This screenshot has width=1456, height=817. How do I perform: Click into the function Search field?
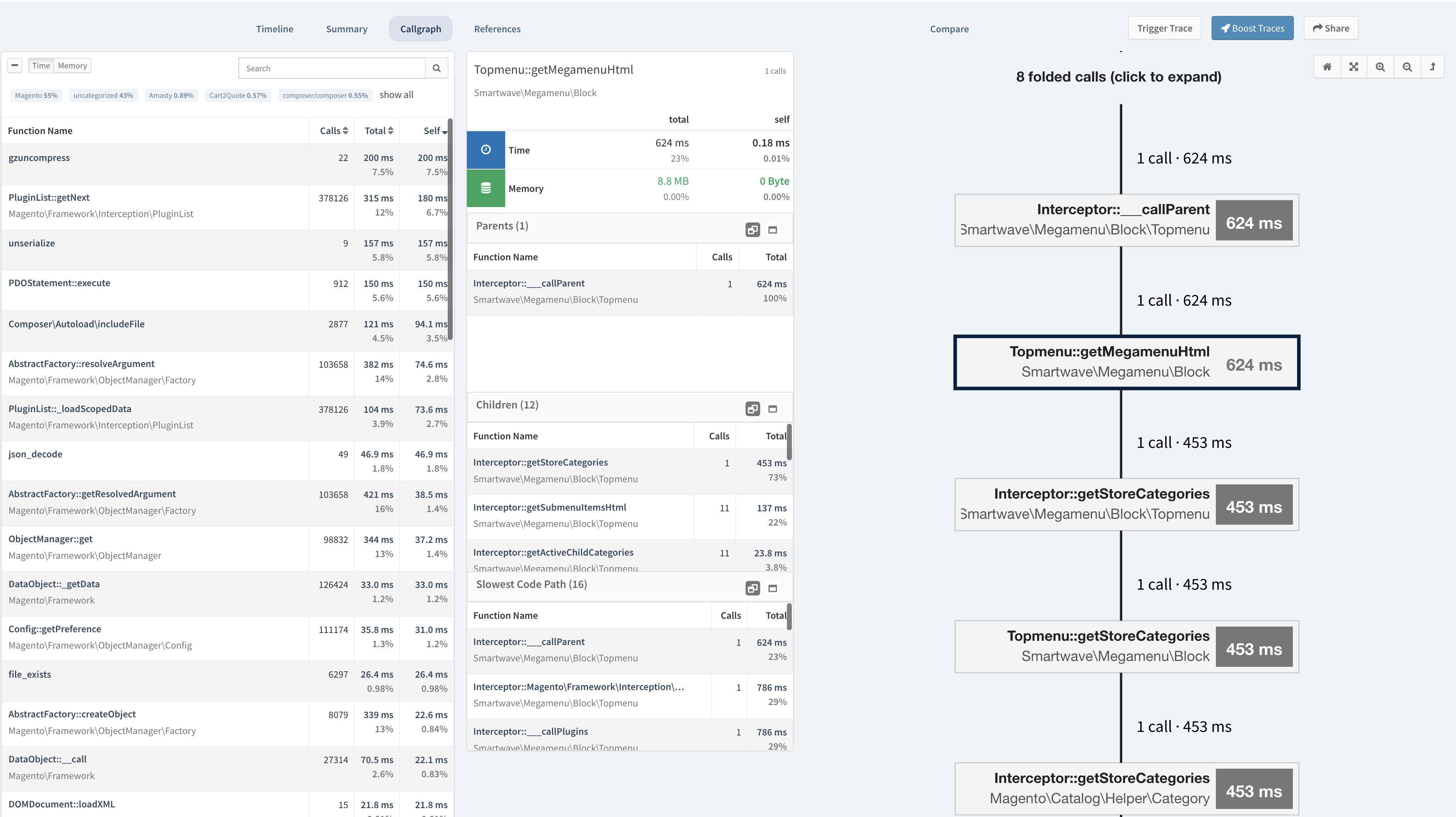332,68
